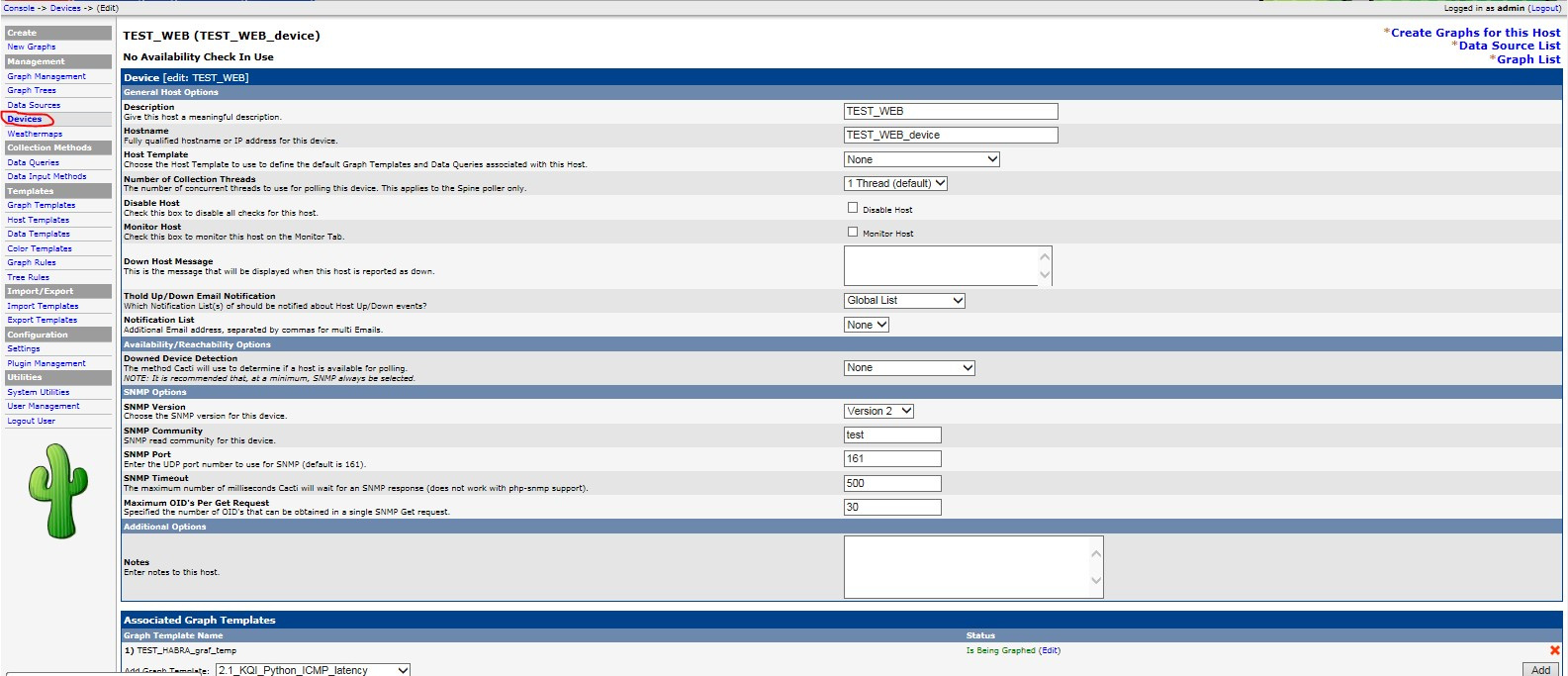Open Host Template dropdown
This screenshot has width=1568, height=676.
point(922,159)
